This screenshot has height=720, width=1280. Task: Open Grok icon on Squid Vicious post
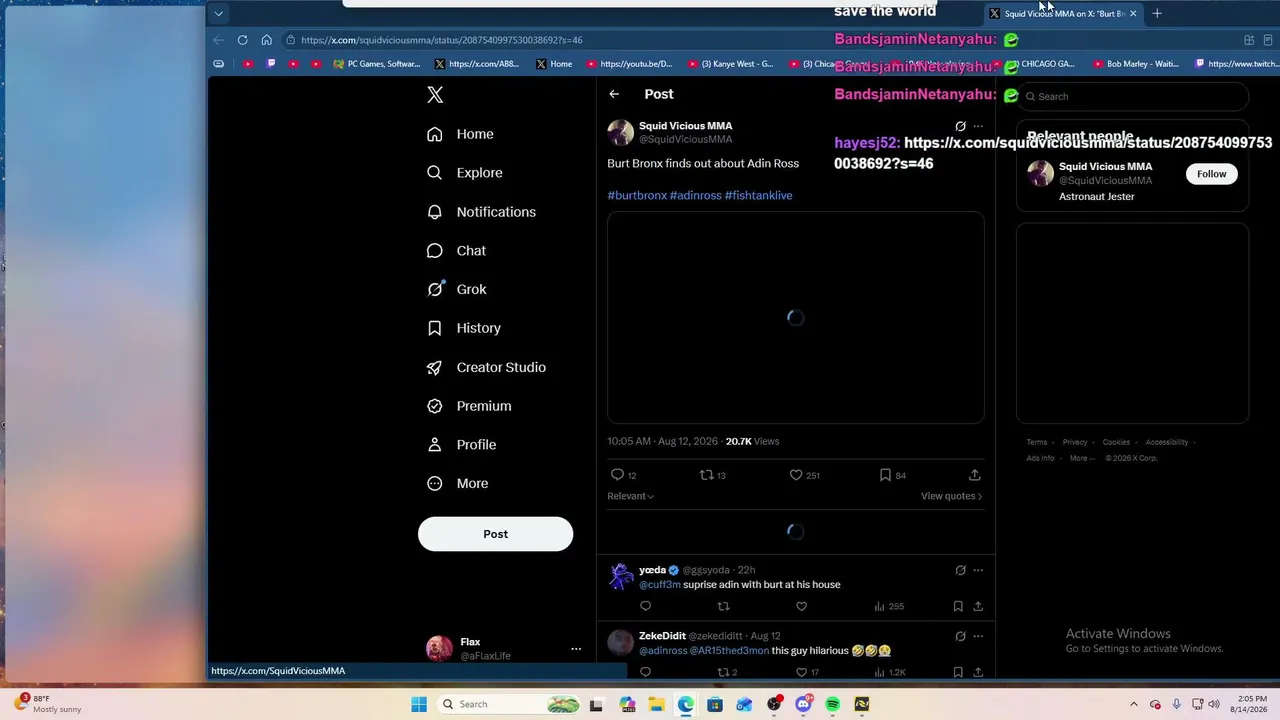pyautogui.click(x=960, y=127)
